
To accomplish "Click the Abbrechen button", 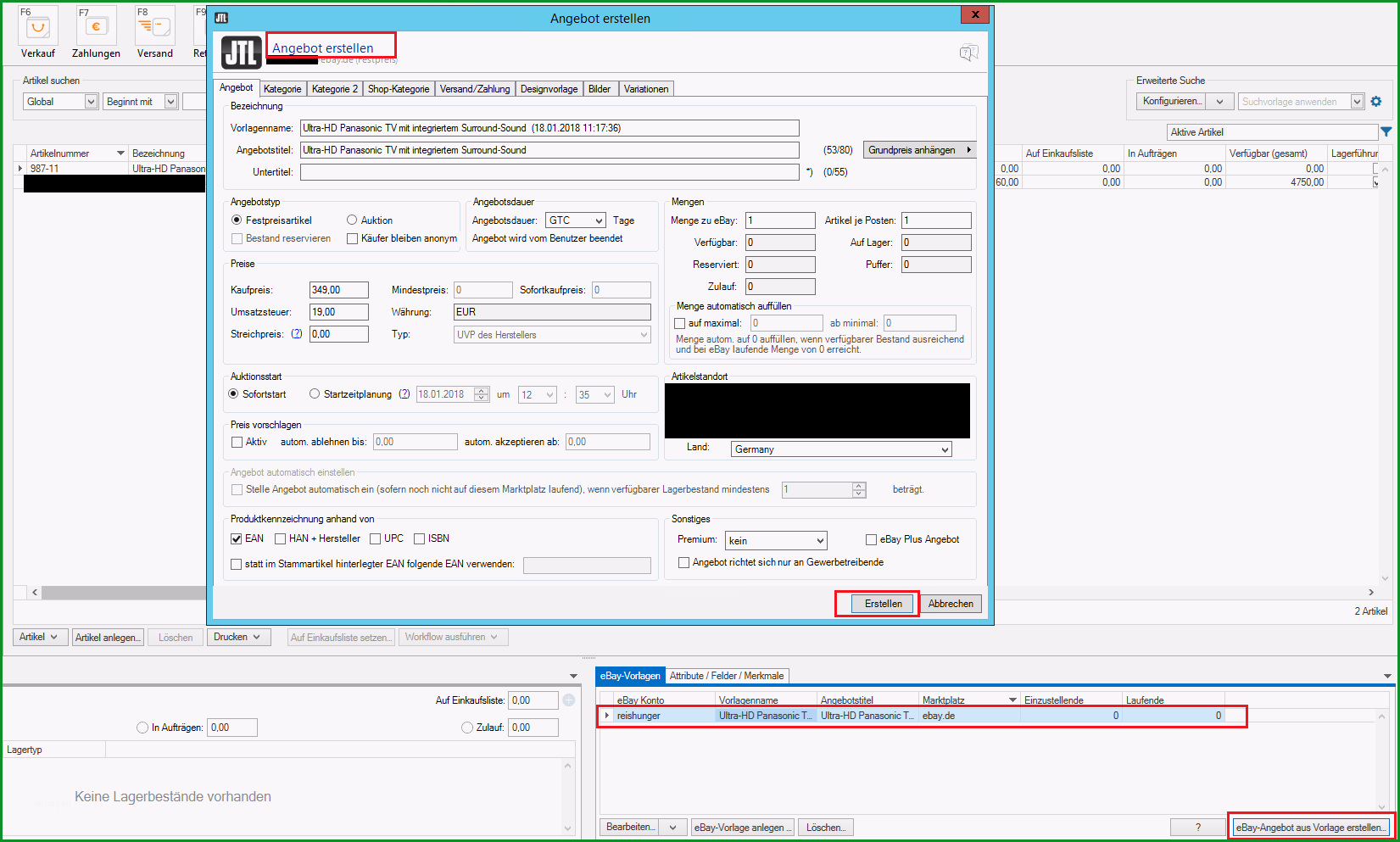I will [x=951, y=604].
